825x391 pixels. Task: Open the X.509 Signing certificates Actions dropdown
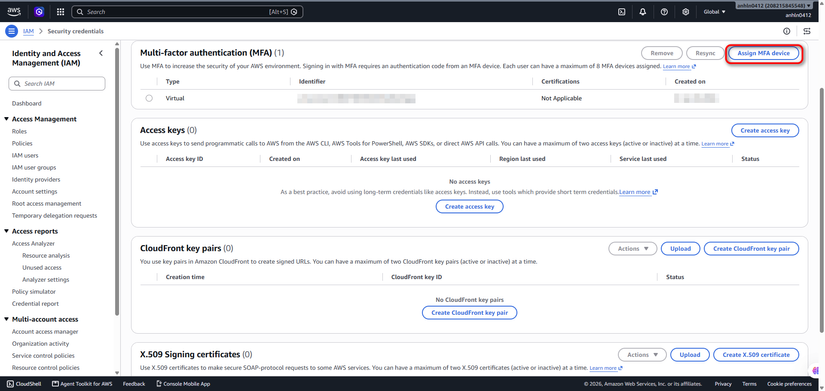pos(642,355)
